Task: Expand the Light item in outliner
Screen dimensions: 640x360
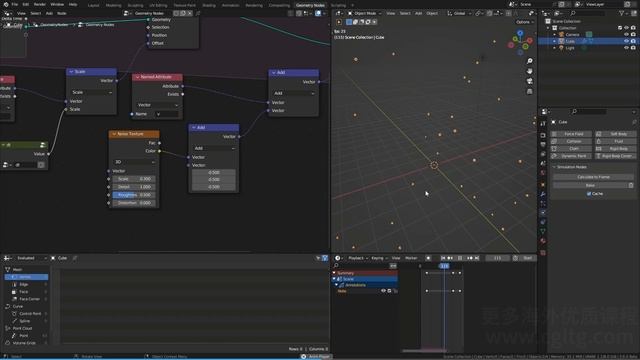Action: 554,48
